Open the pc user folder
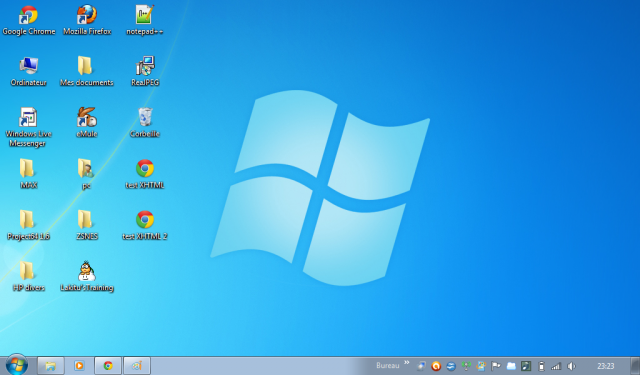 point(86,174)
